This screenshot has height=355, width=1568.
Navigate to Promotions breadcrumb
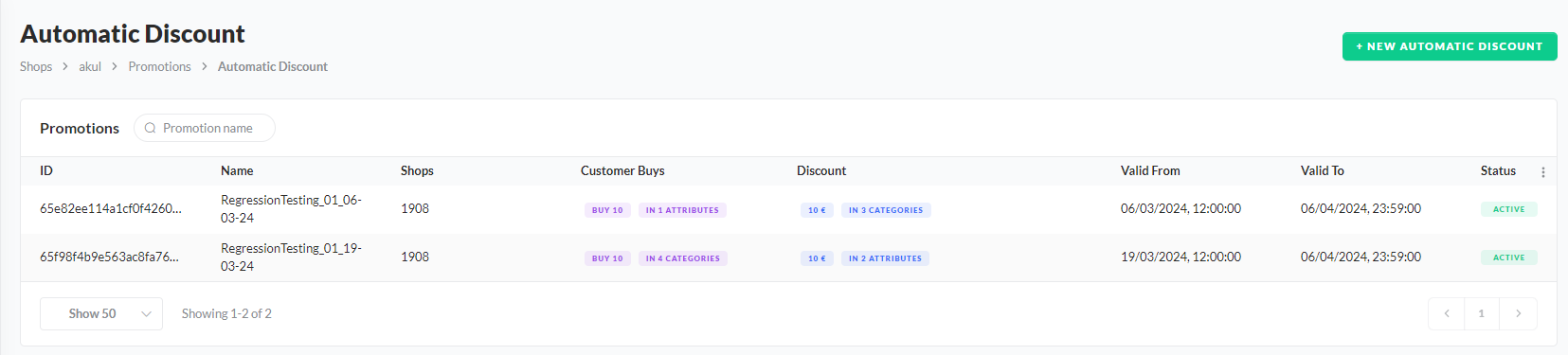[159, 66]
